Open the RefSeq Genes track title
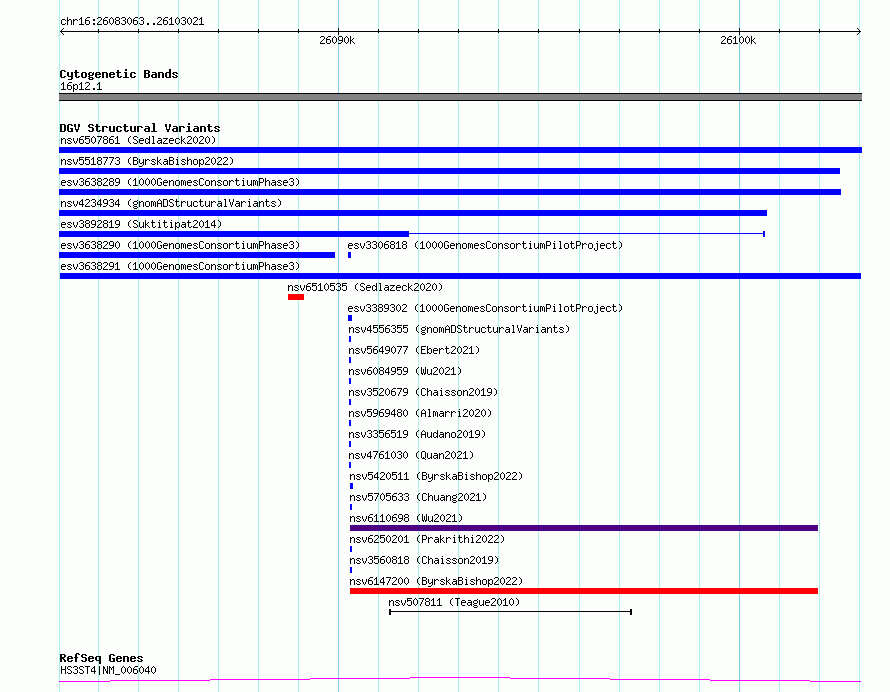The image size is (890, 692). tap(102, 658)
